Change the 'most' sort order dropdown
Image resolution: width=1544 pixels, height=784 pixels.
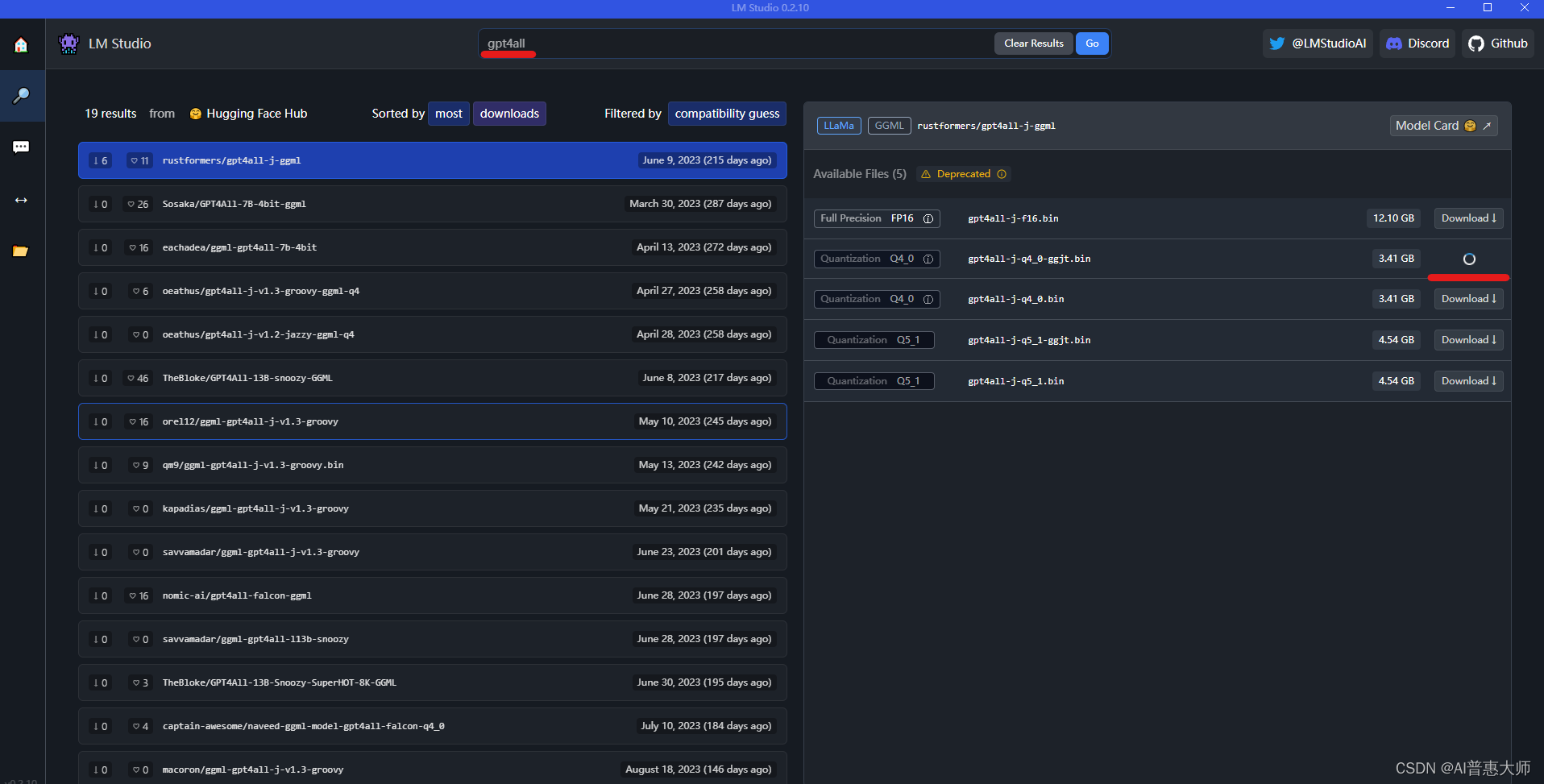coord(449,114)
